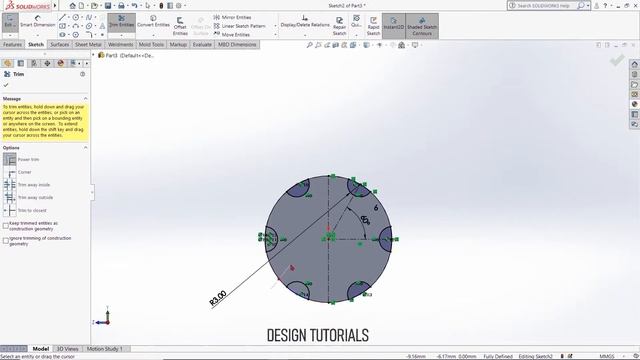Select the Corner trim option
This screenshot has width=640, height=360.
coord(10,172)
